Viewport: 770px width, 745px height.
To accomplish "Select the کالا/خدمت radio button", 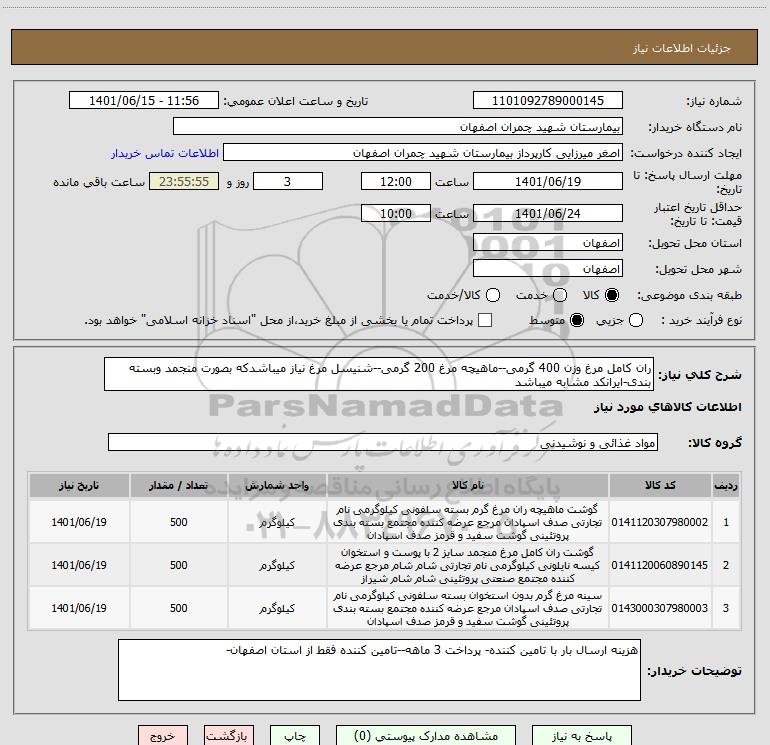I will [493, 295].
